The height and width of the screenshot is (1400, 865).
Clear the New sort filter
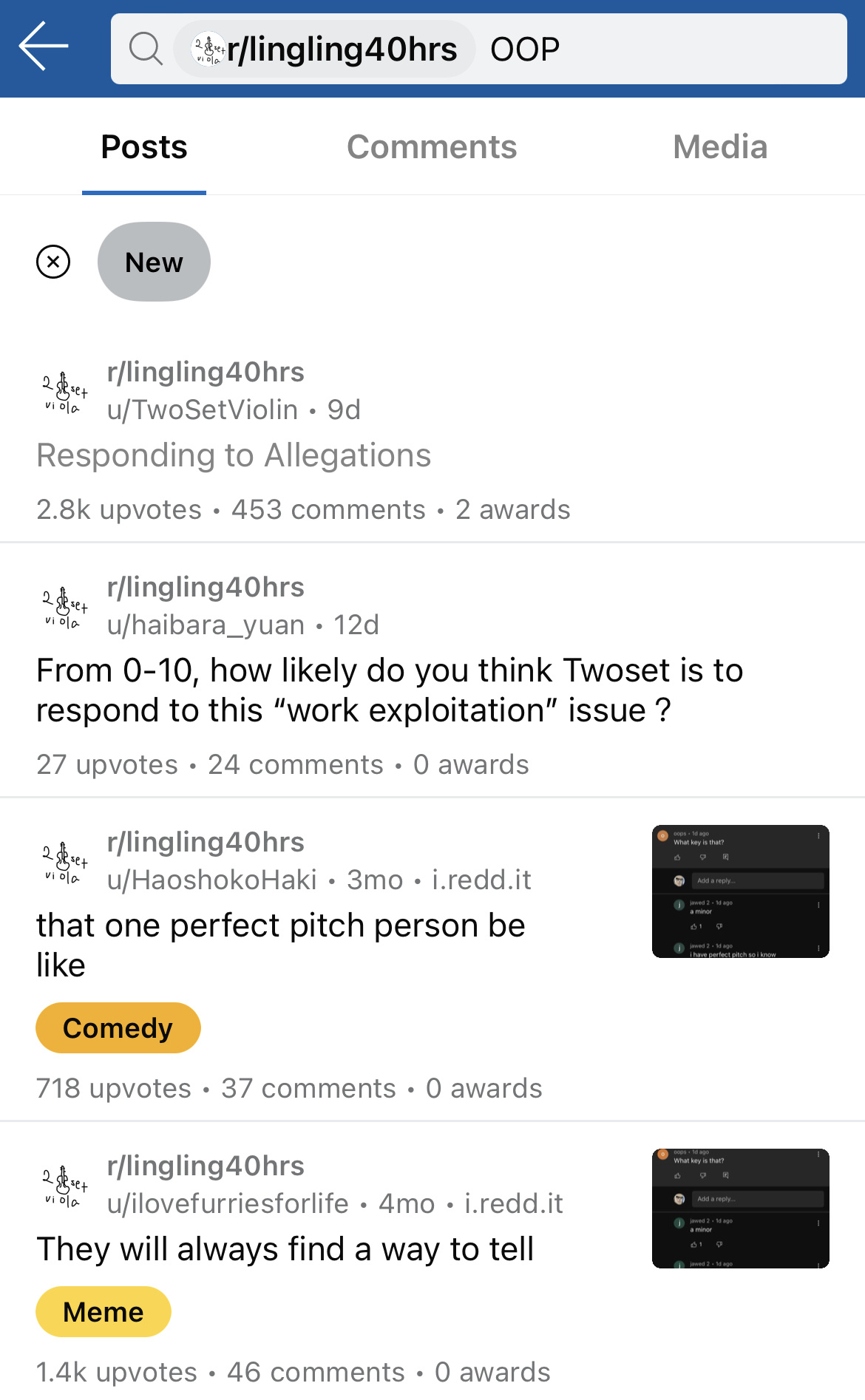click(x=53, y=262)
